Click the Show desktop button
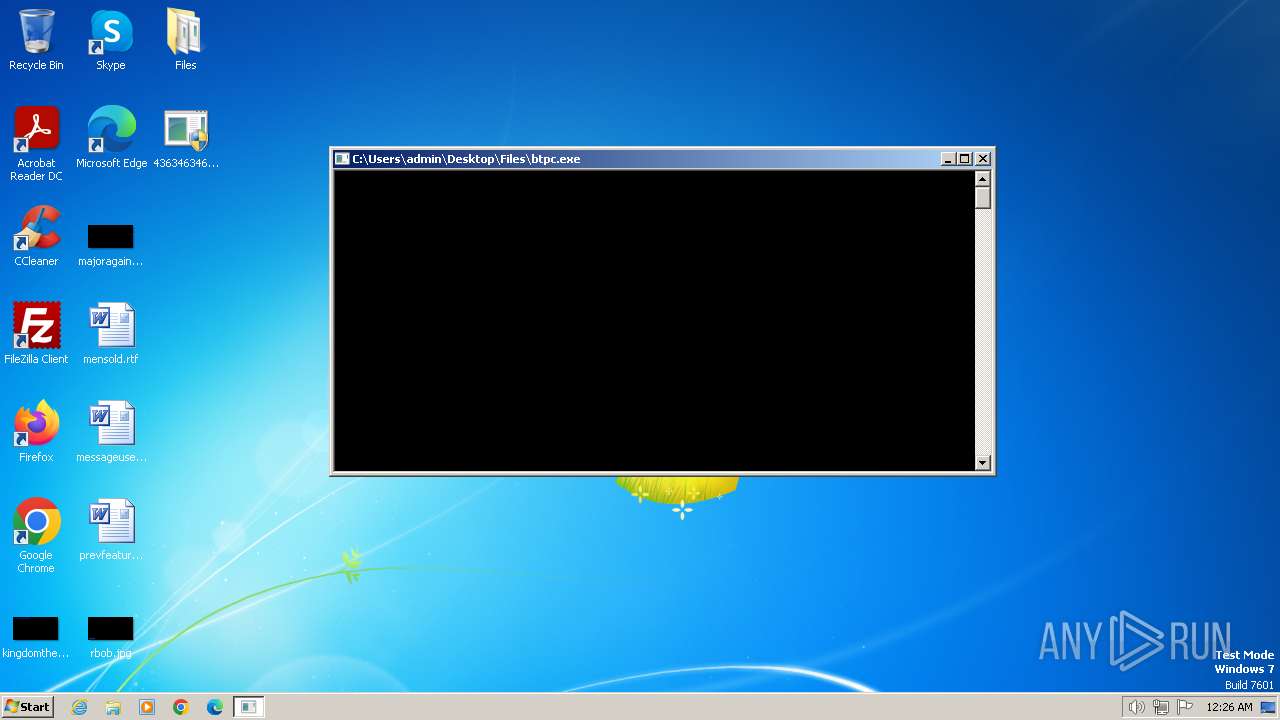 point(1268,707)
